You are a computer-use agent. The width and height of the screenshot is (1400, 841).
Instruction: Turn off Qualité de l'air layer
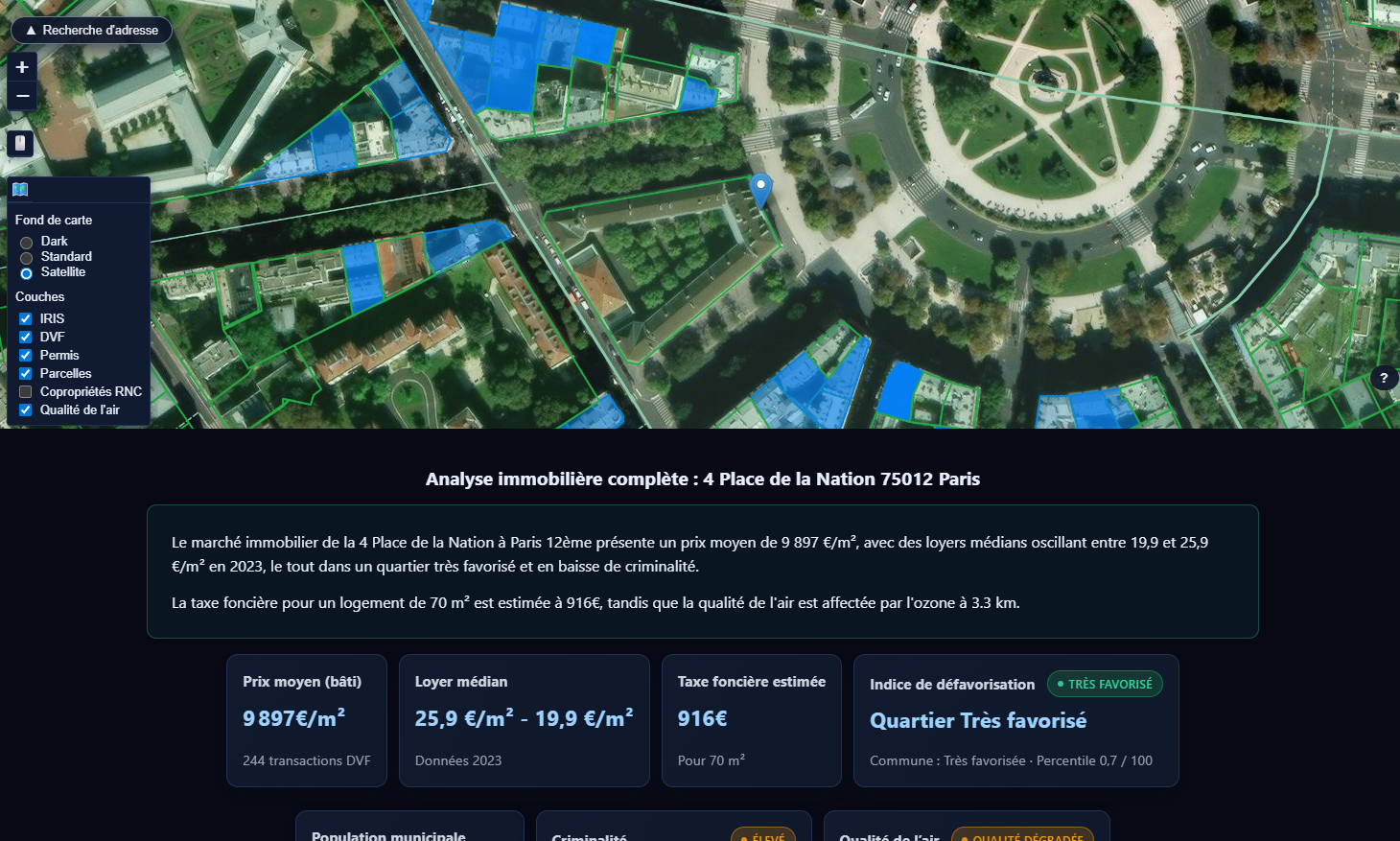coord(26,409)
